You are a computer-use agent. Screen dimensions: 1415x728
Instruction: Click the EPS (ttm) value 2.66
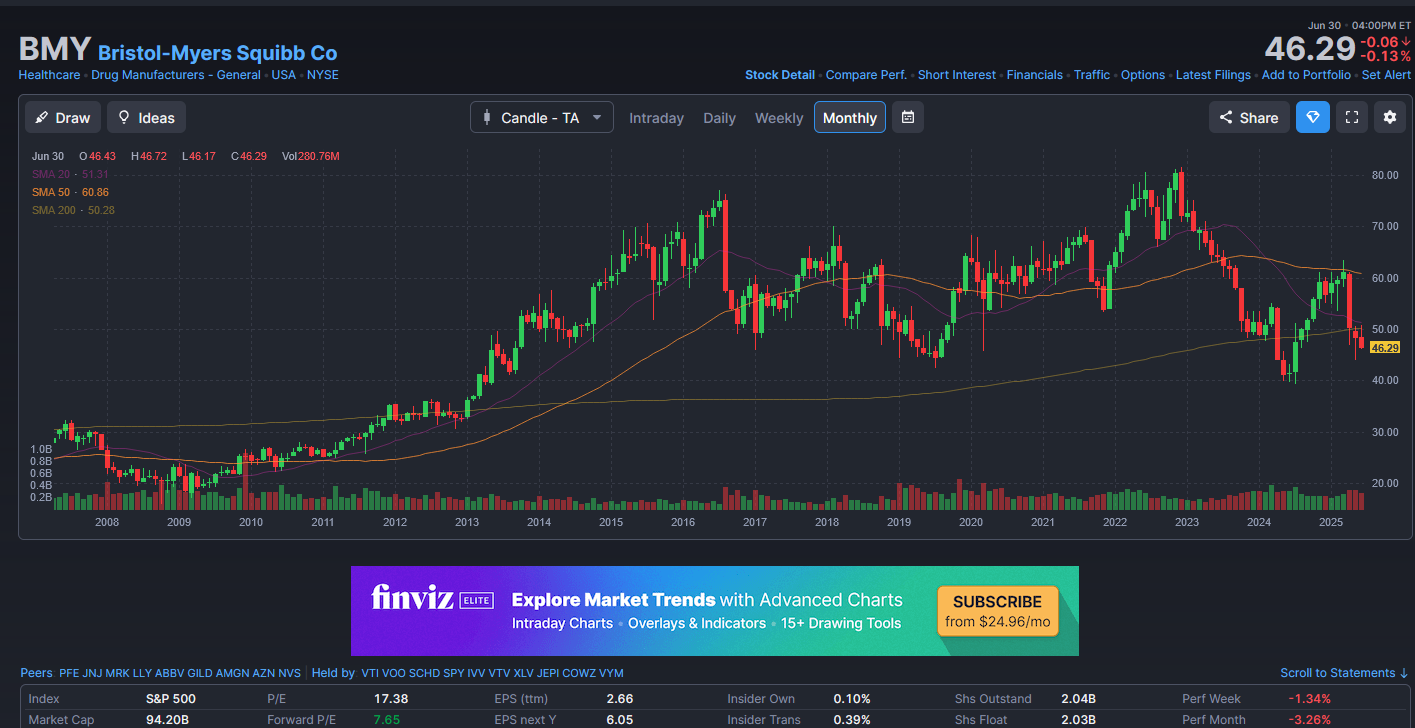coord(619,699)
